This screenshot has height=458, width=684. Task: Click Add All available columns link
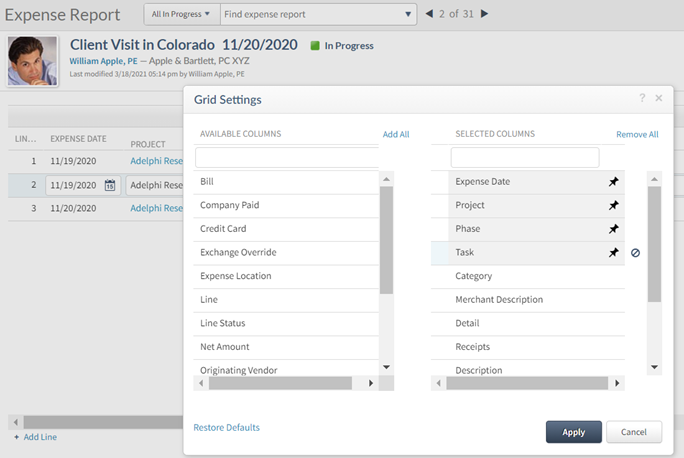point(396,134)
